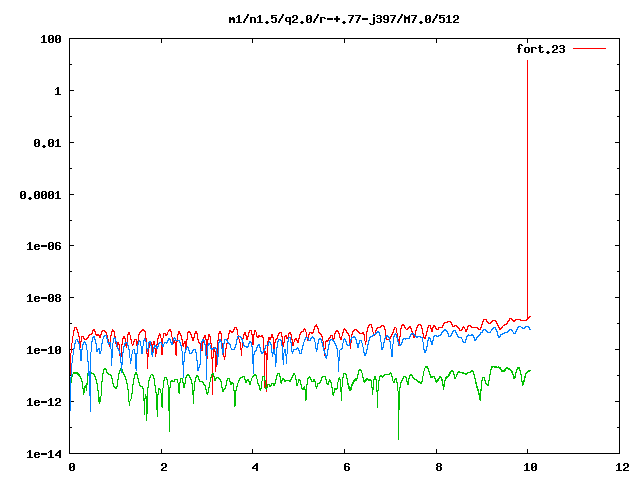
Task: Click the y-axis label 1e-08
Action: [x=44, y=298]
